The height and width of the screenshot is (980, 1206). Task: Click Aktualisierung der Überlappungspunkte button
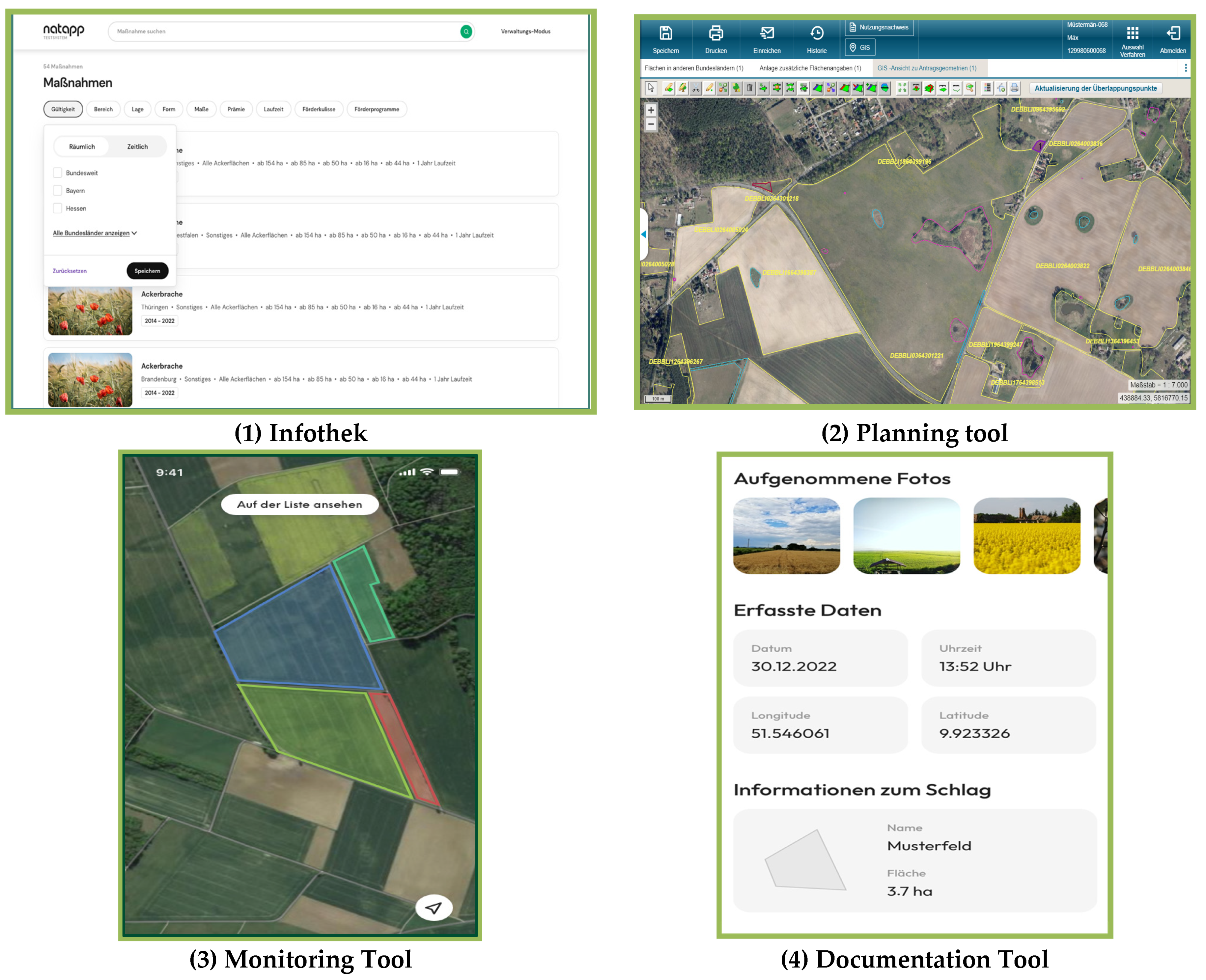pyautogui.click(x=1095, y=88)
